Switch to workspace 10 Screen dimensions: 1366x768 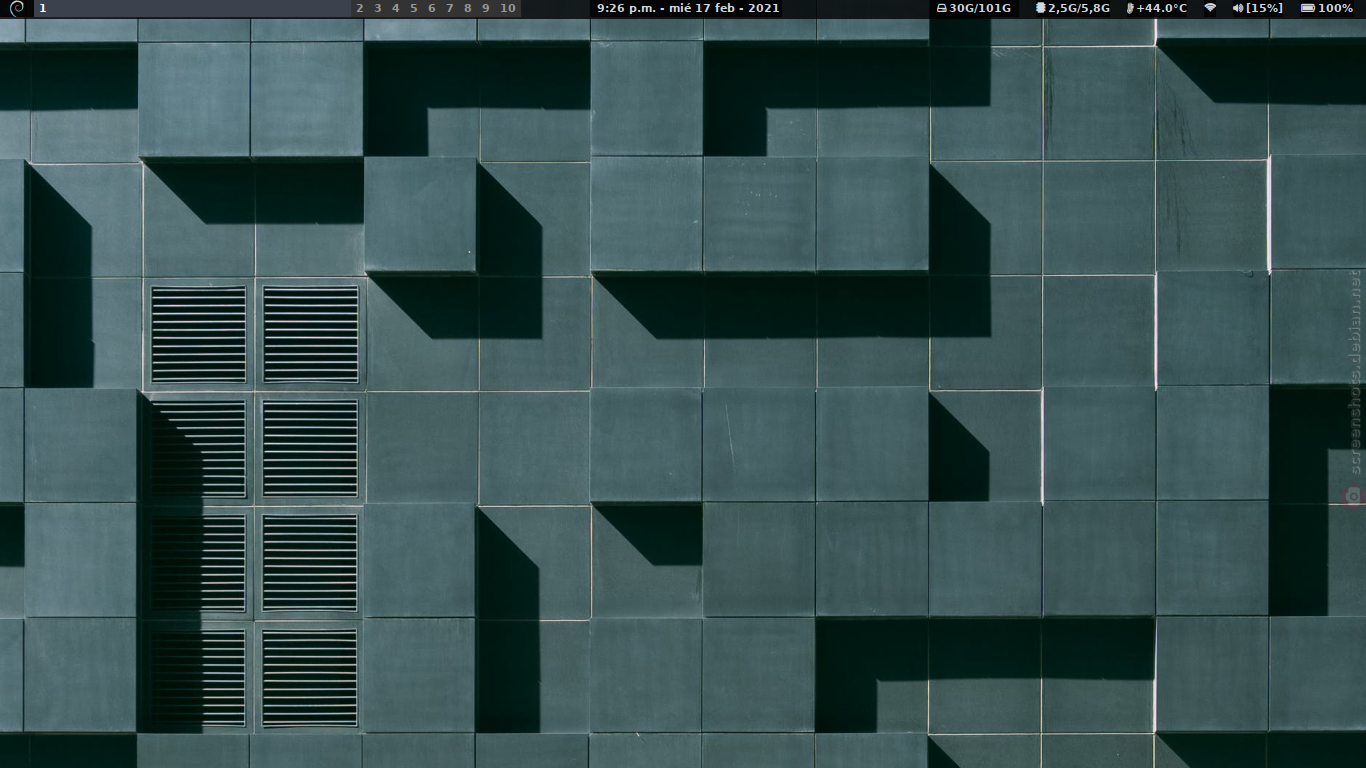click(x=508, y=8)
